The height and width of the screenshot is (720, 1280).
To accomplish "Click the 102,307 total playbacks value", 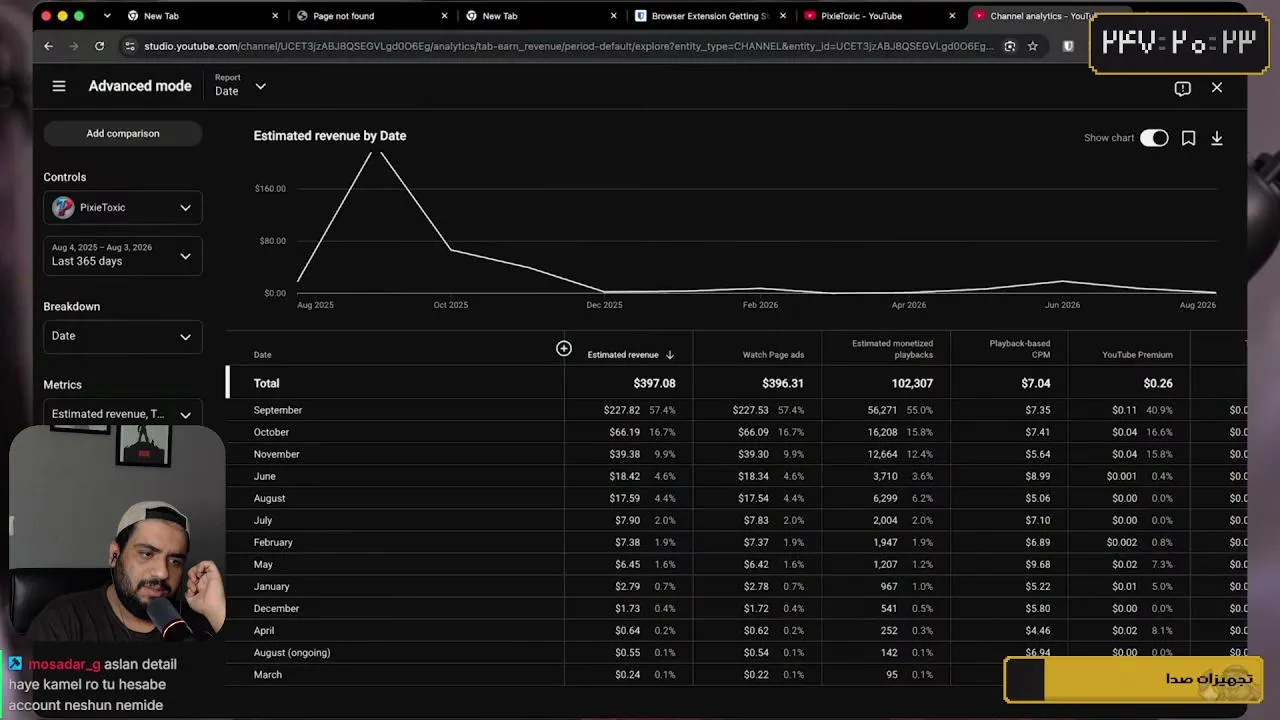I will pyautogui.click(x=912, y=383).
